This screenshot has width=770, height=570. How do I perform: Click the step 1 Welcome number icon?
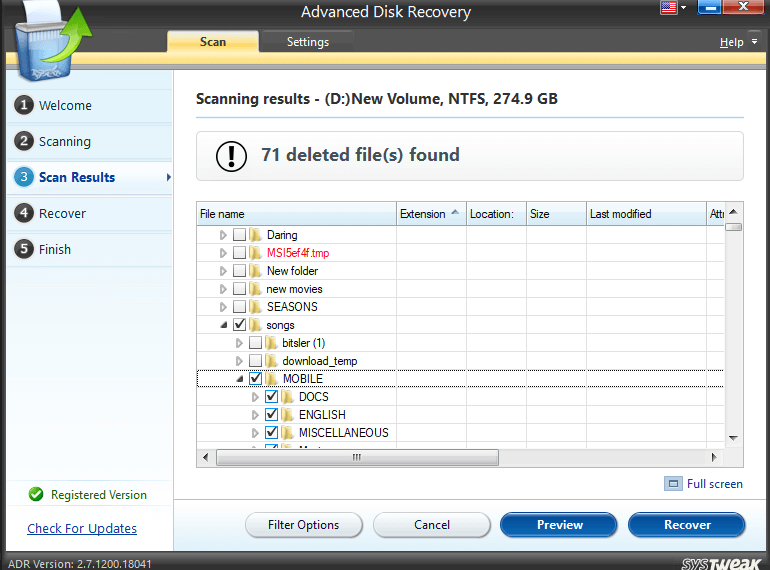point(23,106)
